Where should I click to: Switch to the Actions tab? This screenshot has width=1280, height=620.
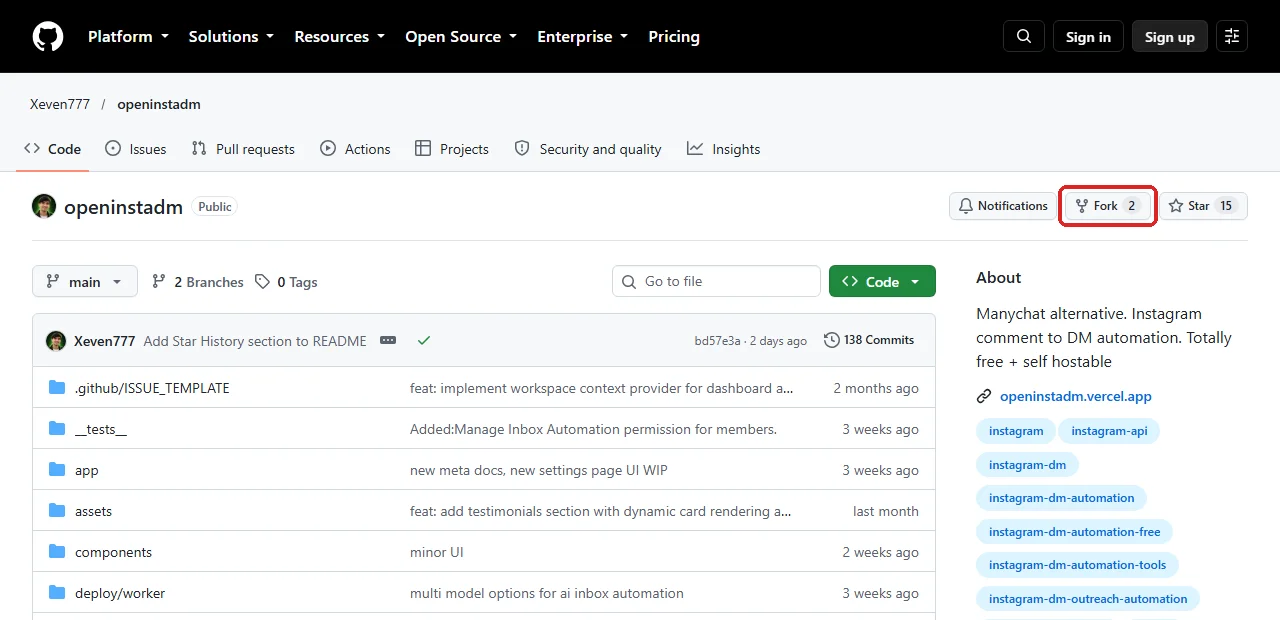(355, 149)
